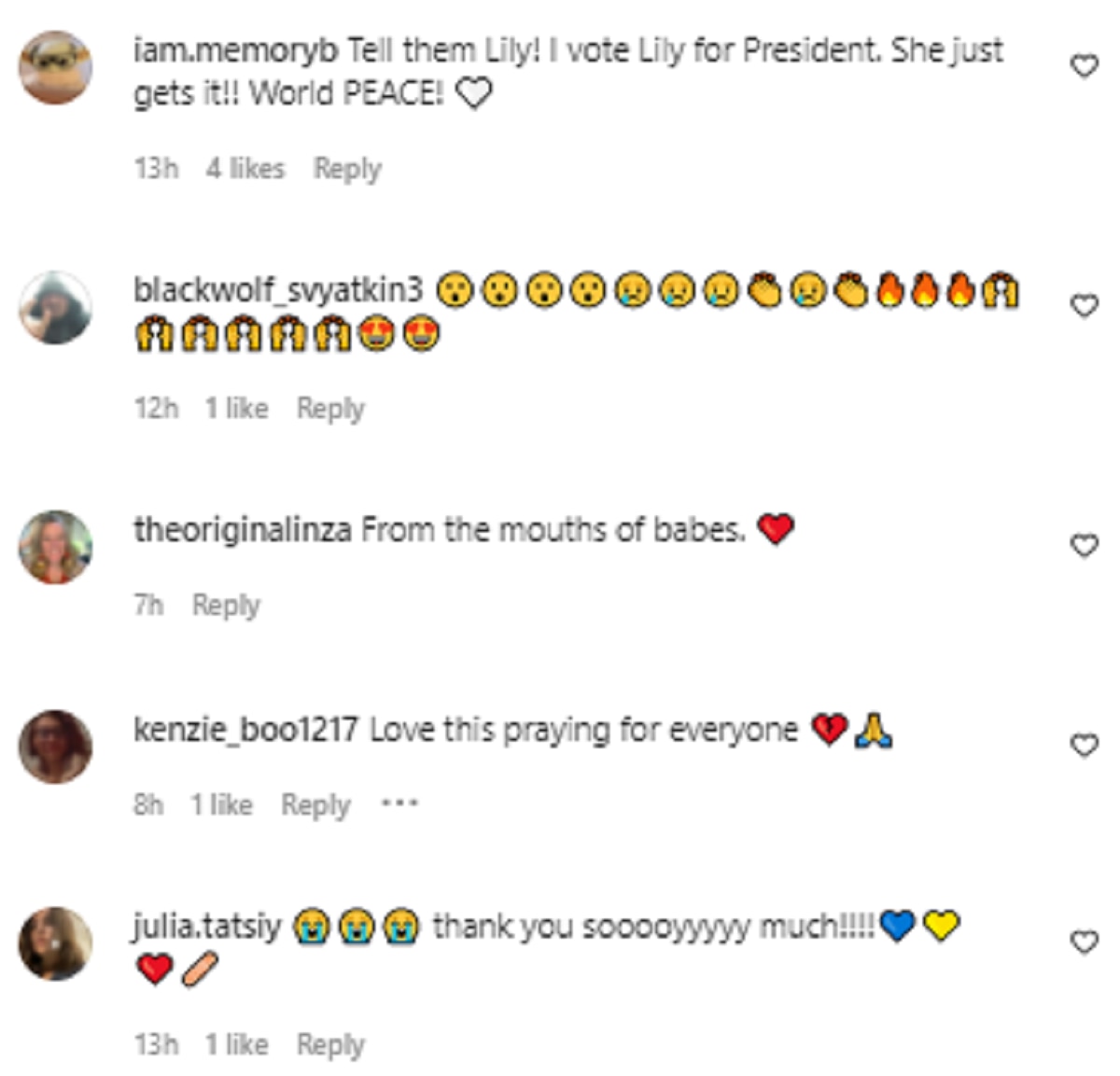Tap the heart on theoriginalinza's comment
Viewport: 1120px width, 1076px height.
point(1084,545)
